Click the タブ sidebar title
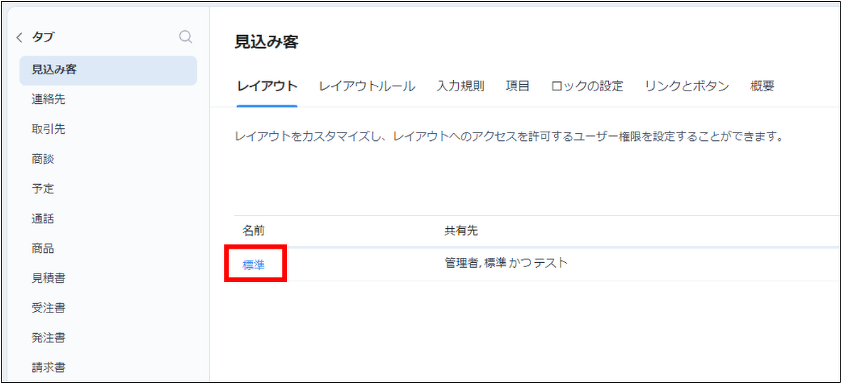The width and height of the screenshot is (841, 384). (x=43, y=38)
